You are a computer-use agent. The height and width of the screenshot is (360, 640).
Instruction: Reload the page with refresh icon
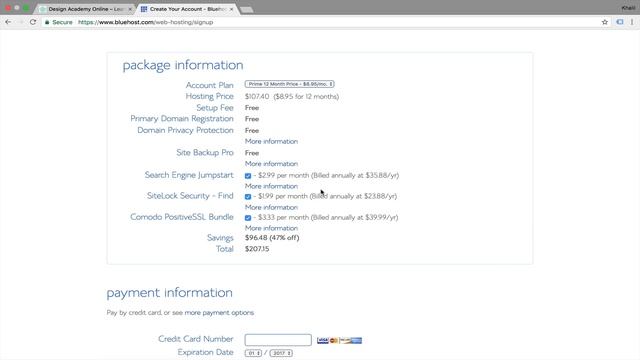pyautogui.click(x=33, y=22)
